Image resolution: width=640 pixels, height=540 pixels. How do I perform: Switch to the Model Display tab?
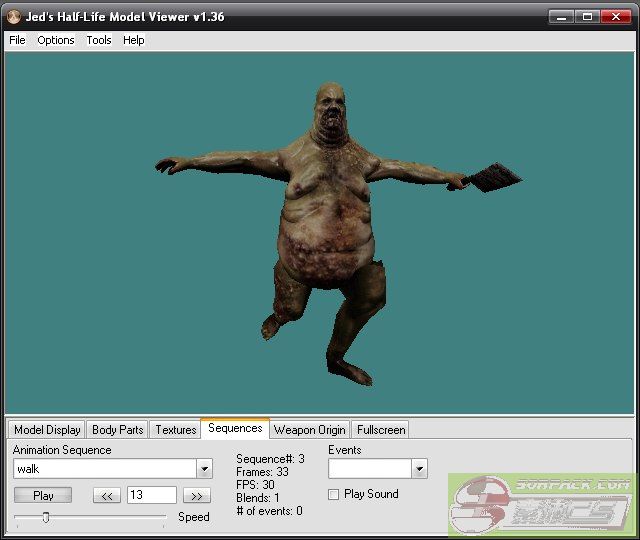point(47,430)
